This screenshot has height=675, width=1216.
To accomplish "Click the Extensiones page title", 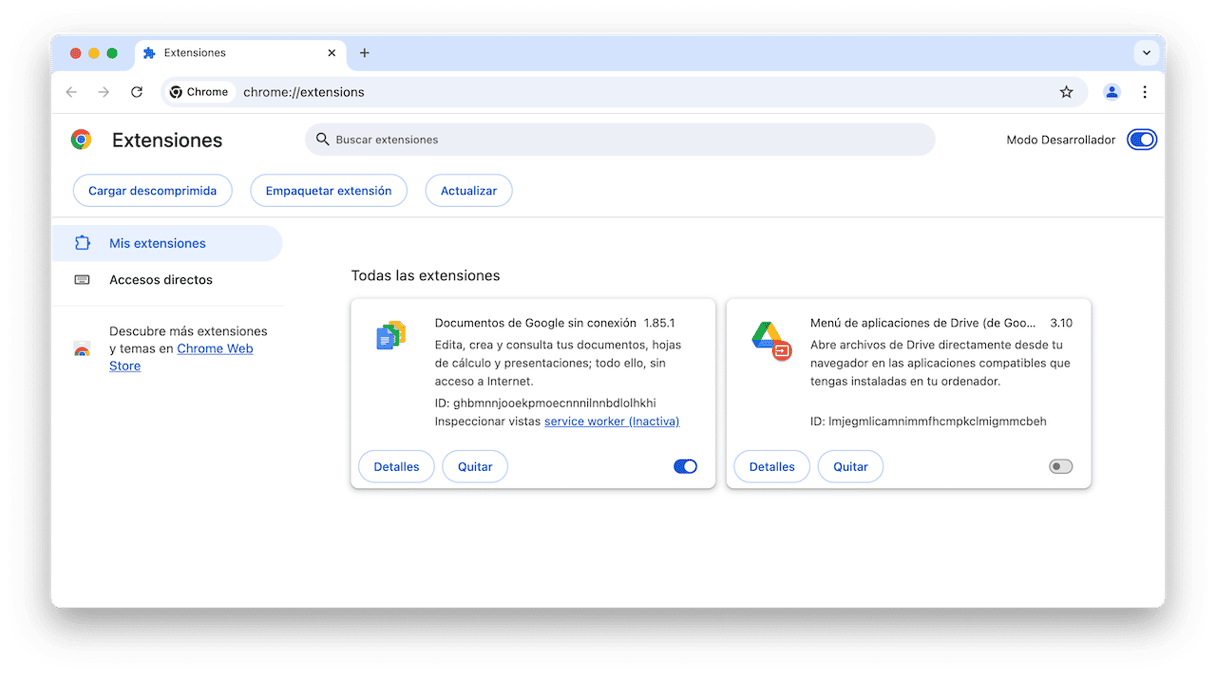I will point(167,140).
